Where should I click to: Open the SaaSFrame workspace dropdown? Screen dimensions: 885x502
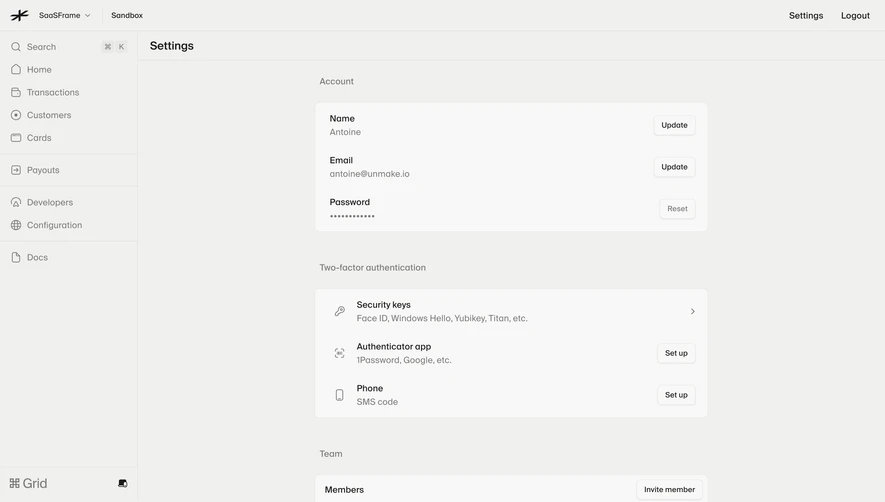click(64, 15)
